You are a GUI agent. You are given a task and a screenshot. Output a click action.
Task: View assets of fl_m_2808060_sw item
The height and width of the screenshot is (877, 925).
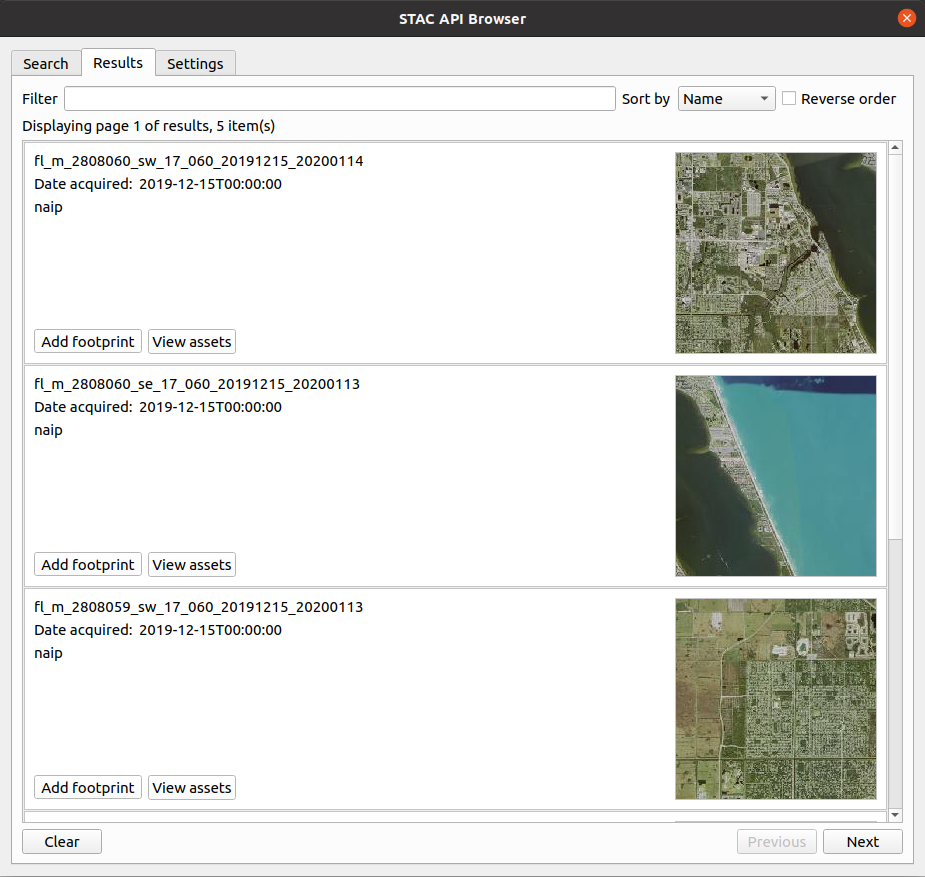pos(192,342)
